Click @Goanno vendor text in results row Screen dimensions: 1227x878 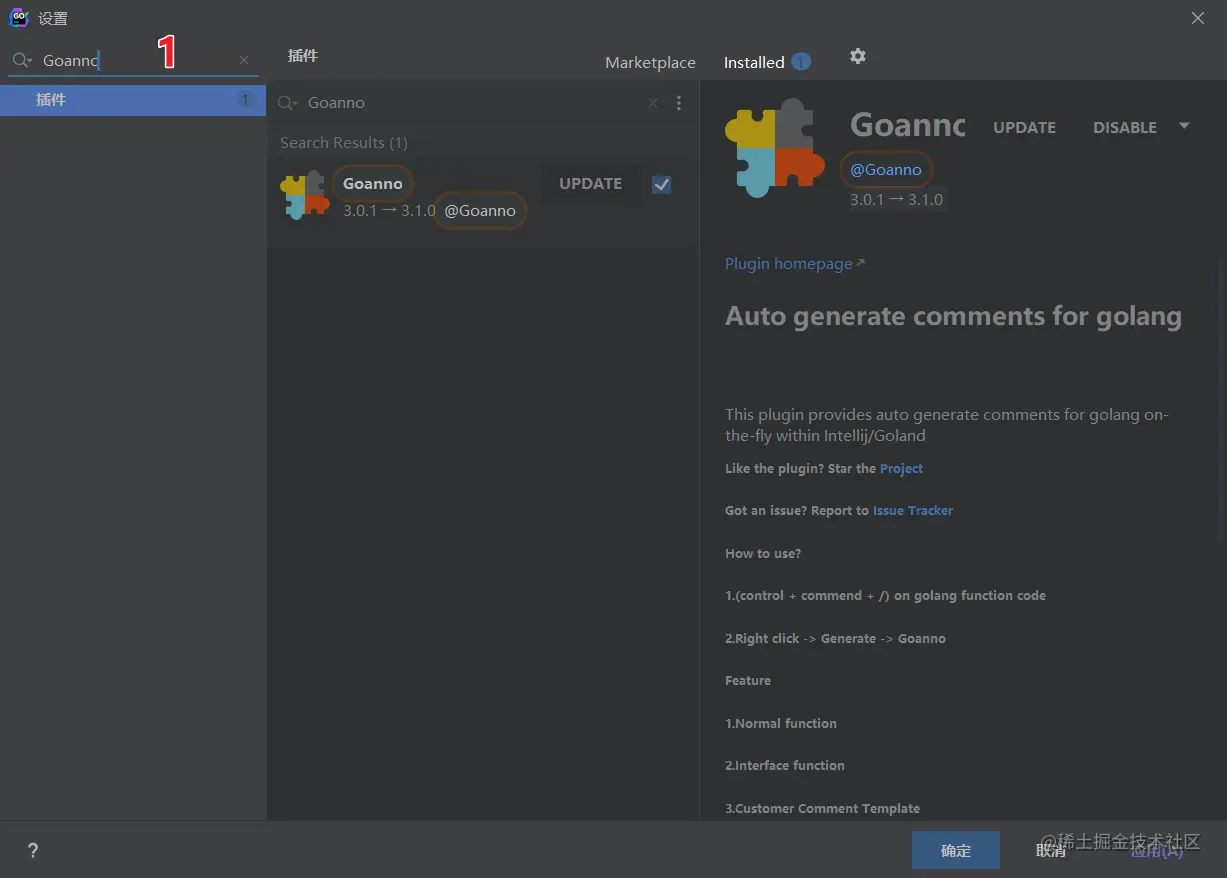(480, 211)
